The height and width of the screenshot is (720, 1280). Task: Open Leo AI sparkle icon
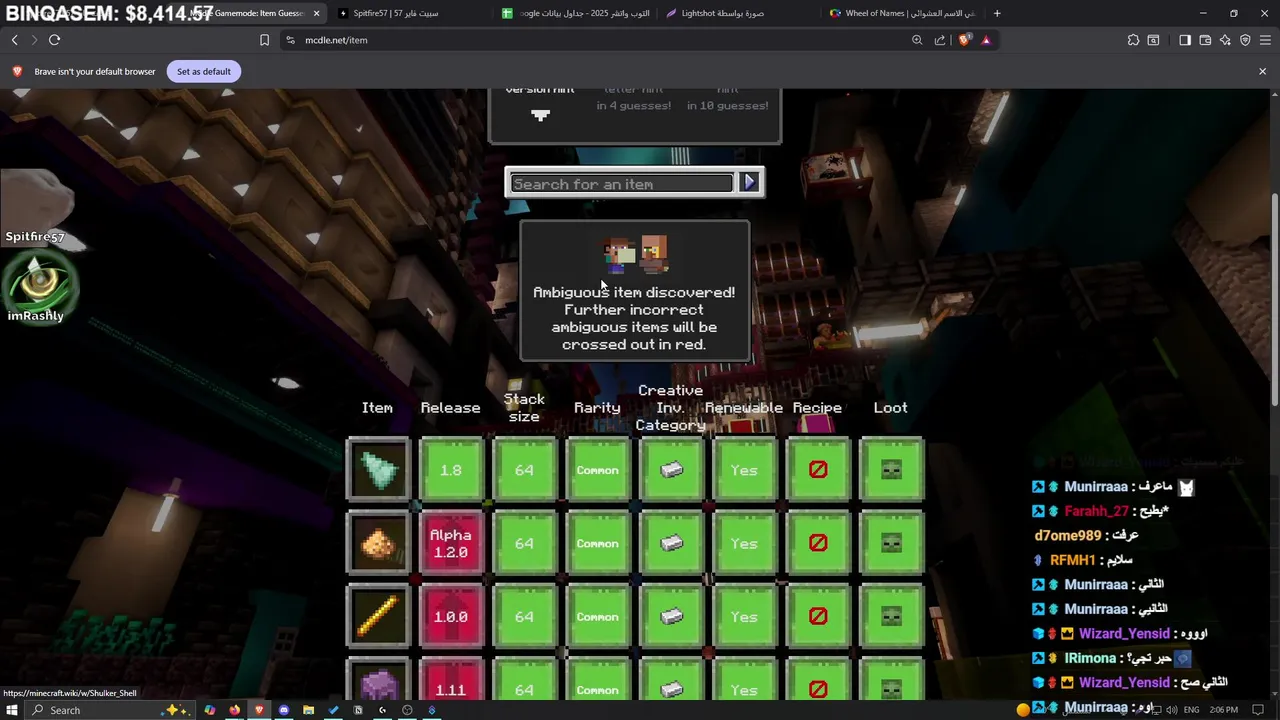[1225, 40]
